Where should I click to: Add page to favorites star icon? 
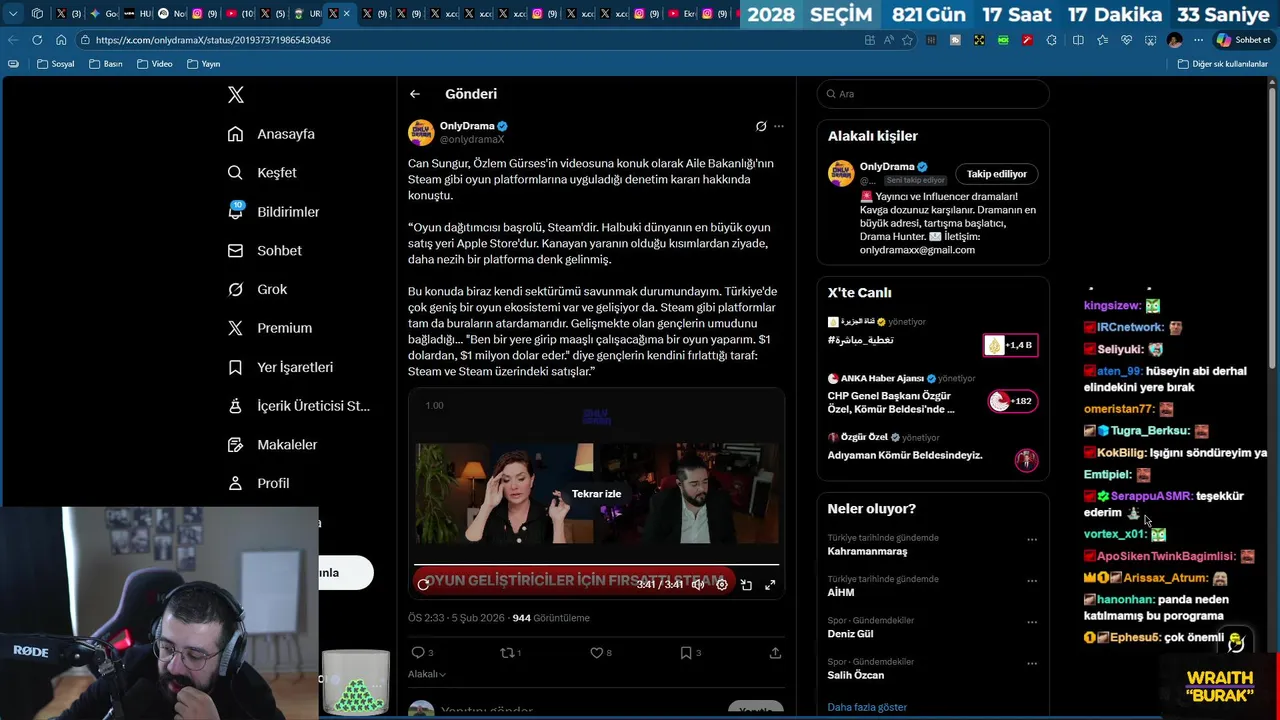[907, 40]
